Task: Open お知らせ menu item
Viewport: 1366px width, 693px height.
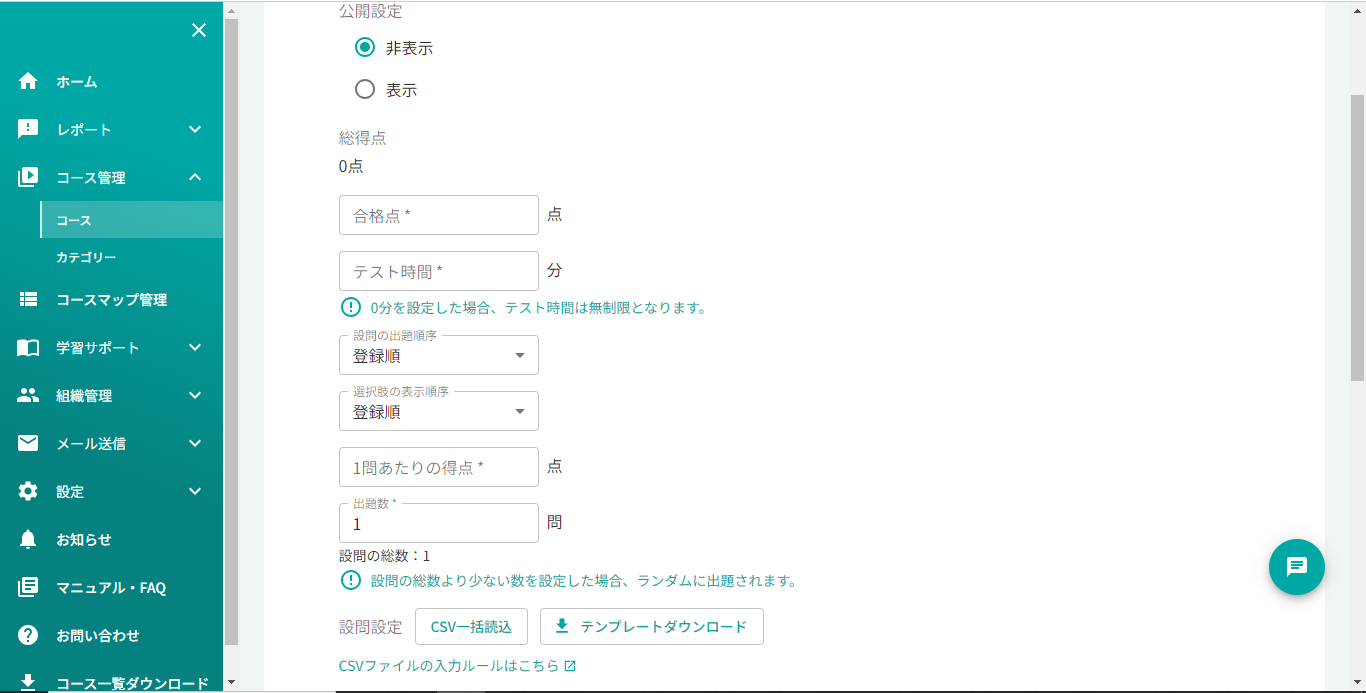Action: [111, 540]
